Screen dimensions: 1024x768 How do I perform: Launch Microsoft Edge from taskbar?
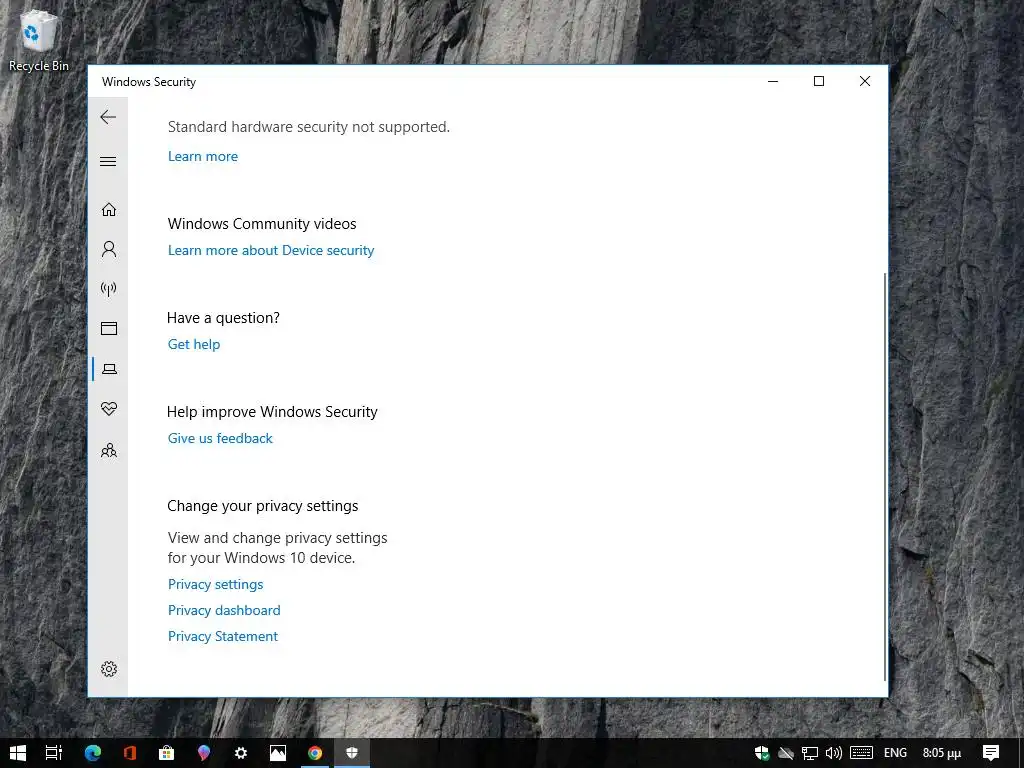(x=93, y=753)
